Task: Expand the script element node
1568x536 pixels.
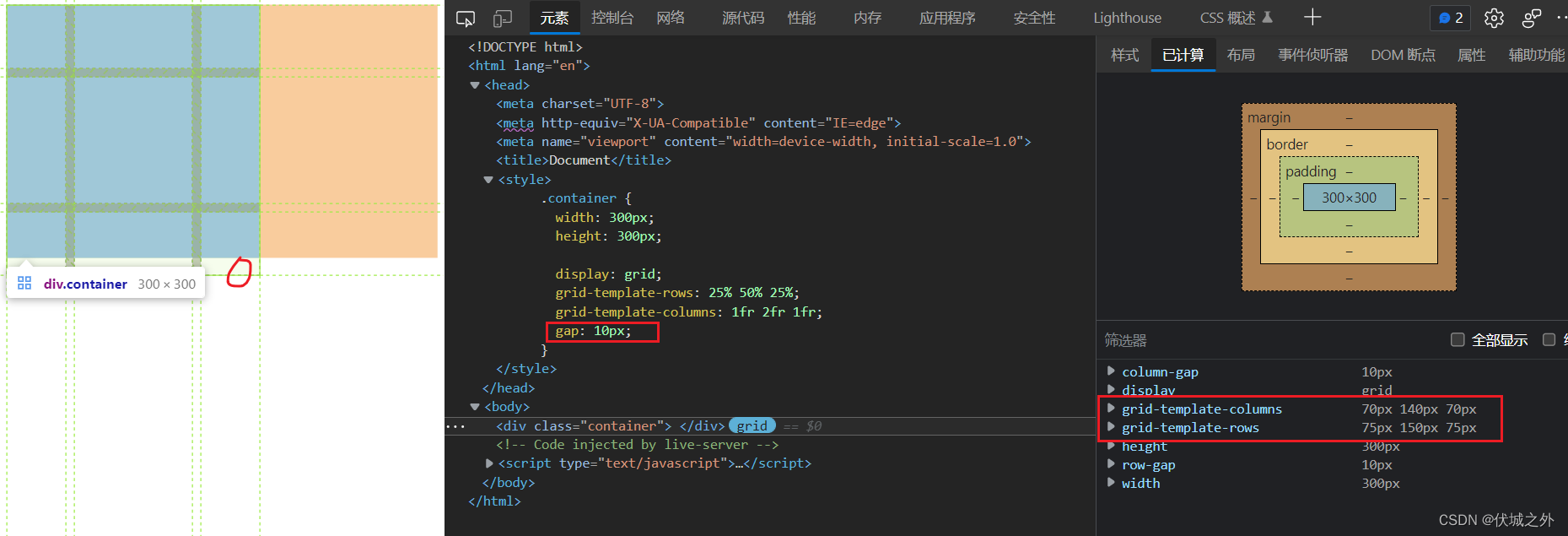Action: (489, 463)
